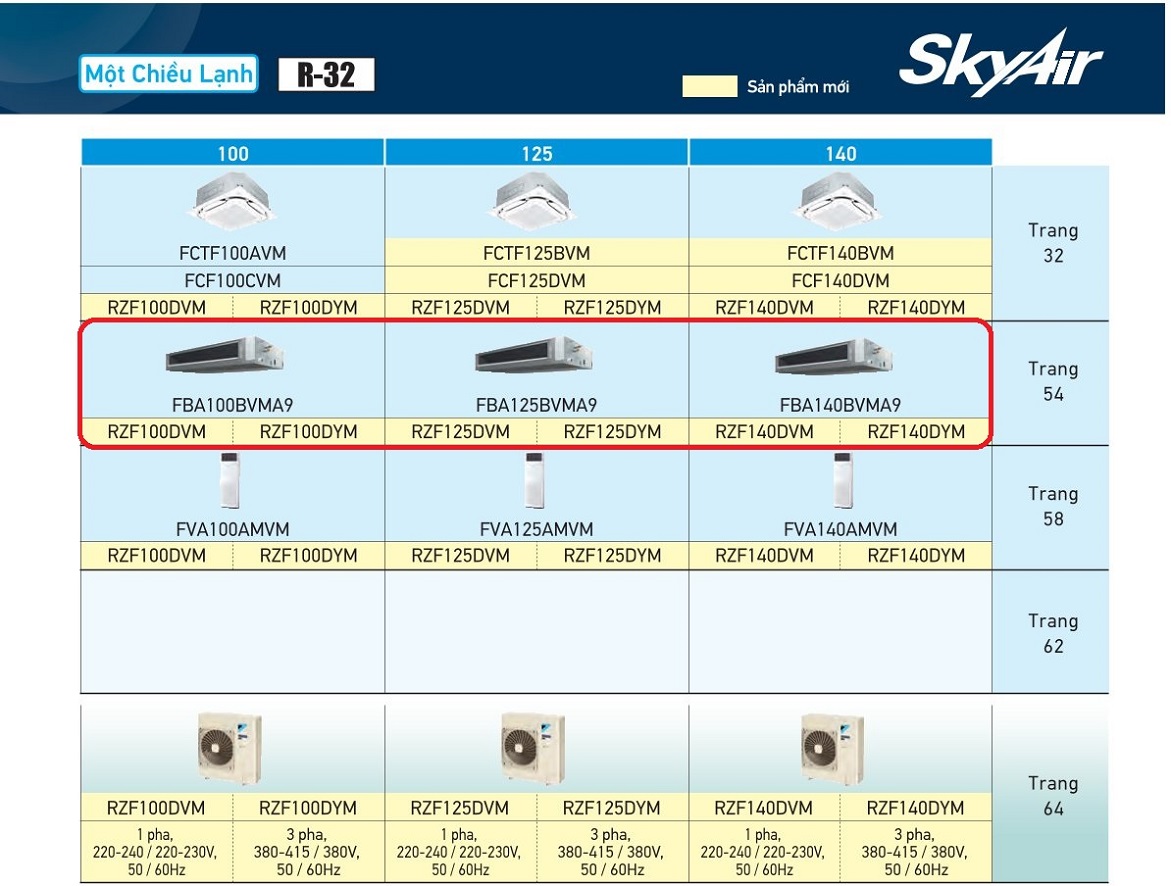The width and height of the screenshot is (1171, 886).
Task: Click the '1 pha' power spec under outdoor RZF140DVM
Action: point(763,852)
